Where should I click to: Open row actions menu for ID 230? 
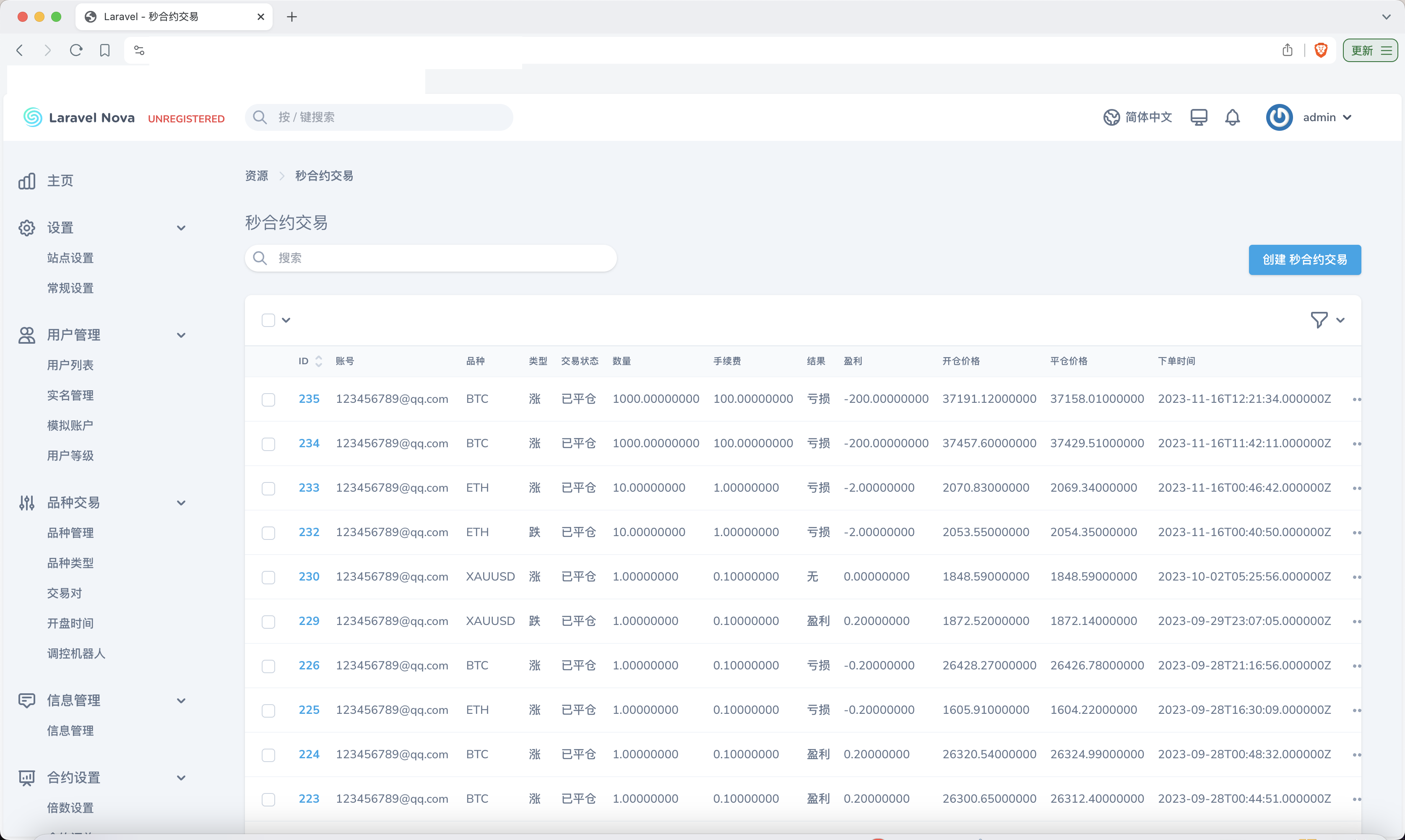click(1357, 577)
